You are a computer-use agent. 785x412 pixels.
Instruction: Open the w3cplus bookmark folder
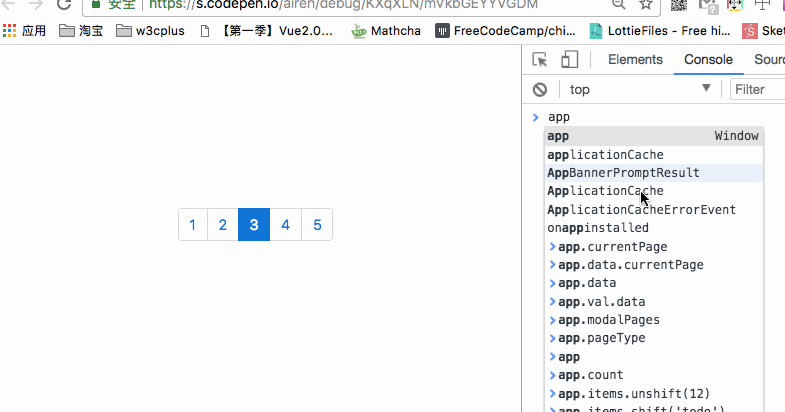pos(150,31)
